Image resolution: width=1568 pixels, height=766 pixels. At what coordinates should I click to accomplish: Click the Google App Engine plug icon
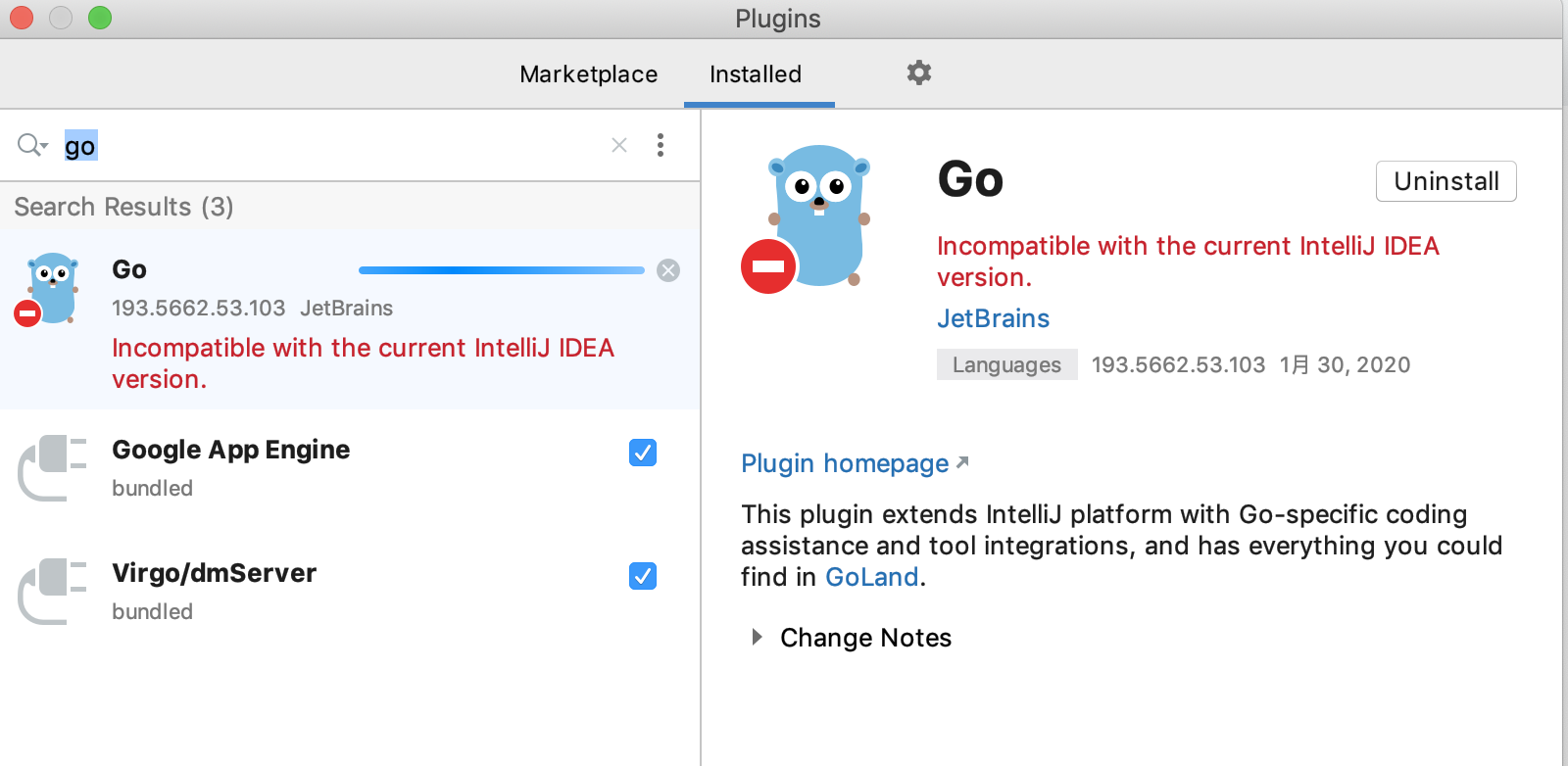(x=52, y=468)
